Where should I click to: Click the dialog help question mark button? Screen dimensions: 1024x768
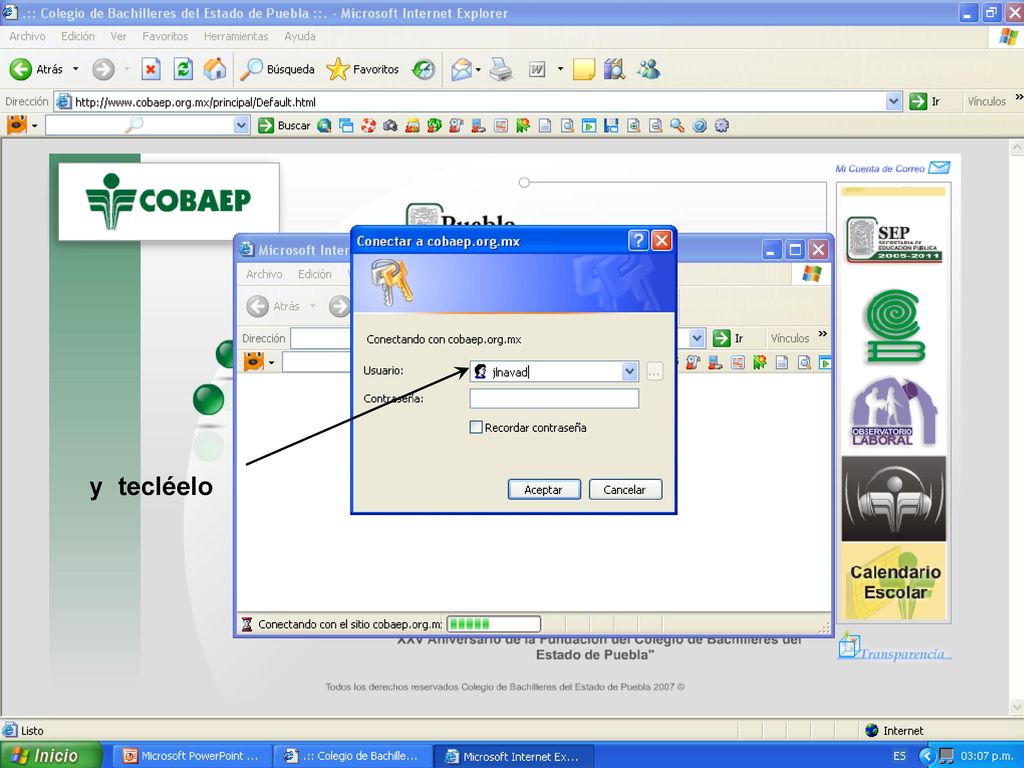pos(637,241)
